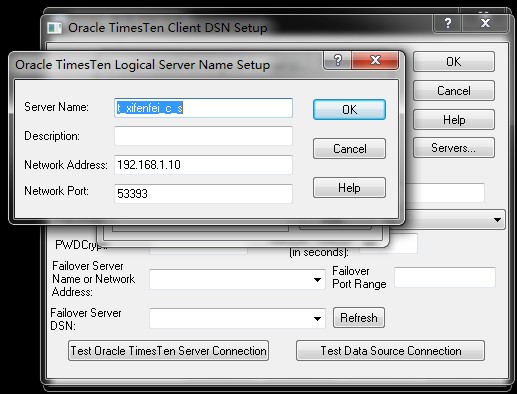Click the question mark help icon in Logical Server Name Setup title bar
This screenshot has width=517, height=394.
337,60
